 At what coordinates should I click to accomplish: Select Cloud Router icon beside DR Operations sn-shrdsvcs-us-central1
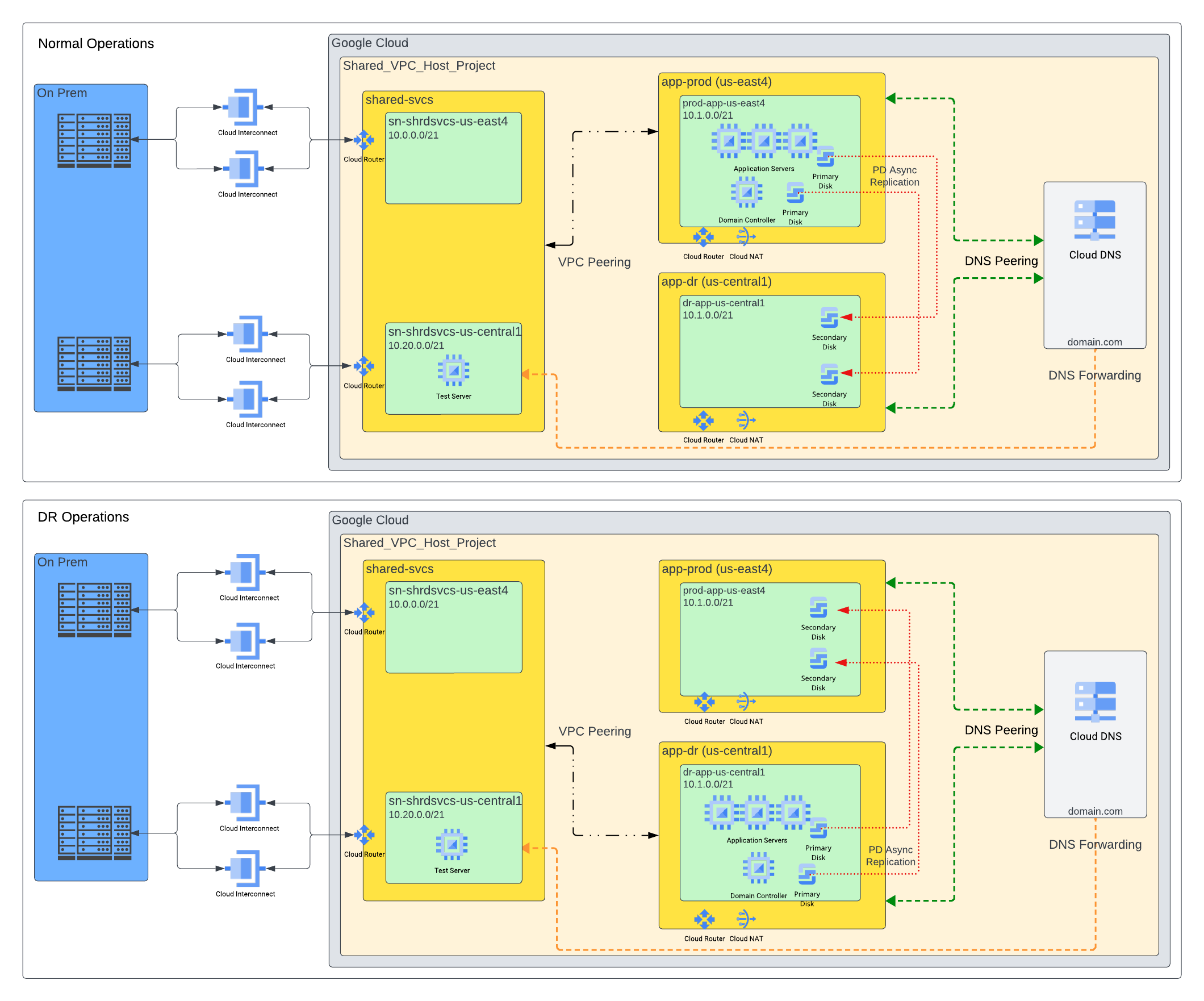coord(364,835)
